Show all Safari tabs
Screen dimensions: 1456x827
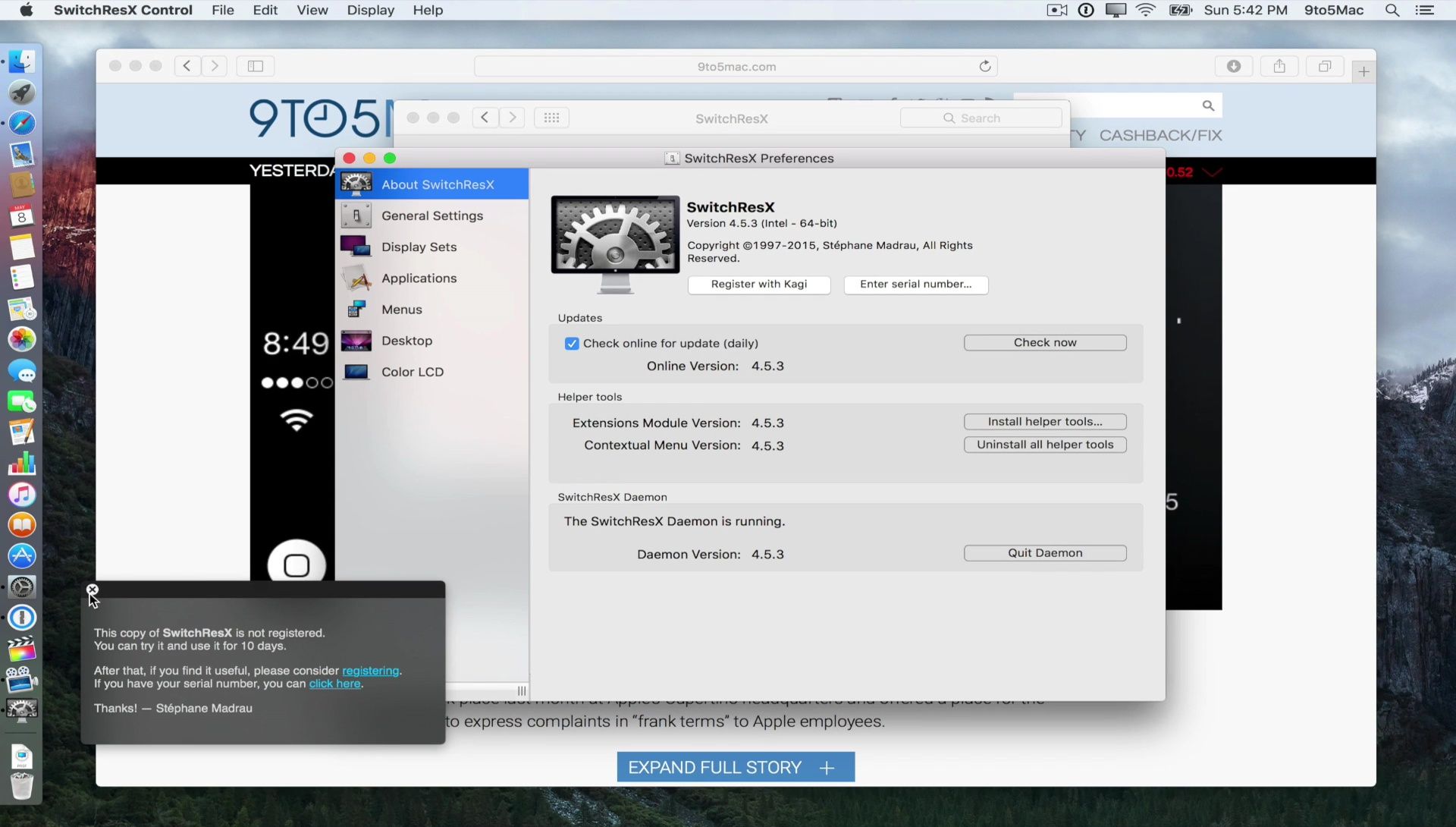[x=1325, y=66]
